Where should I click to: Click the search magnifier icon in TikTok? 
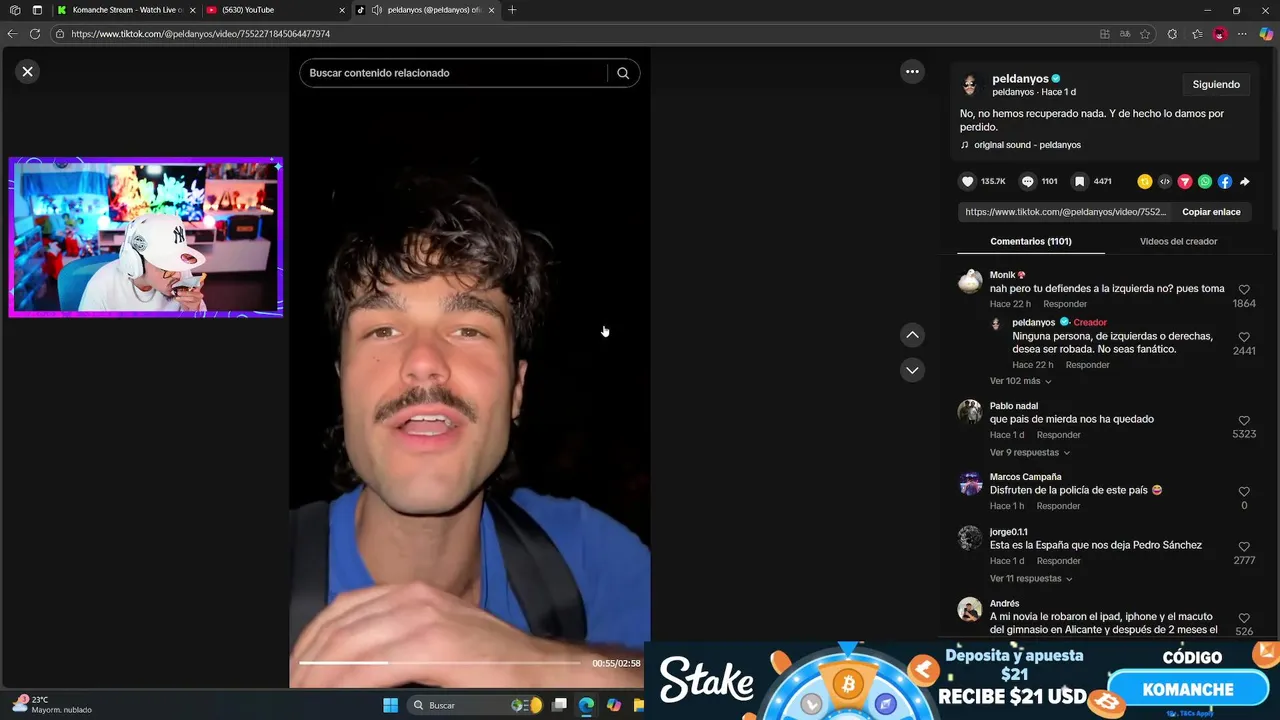click(x=623, y=73)
